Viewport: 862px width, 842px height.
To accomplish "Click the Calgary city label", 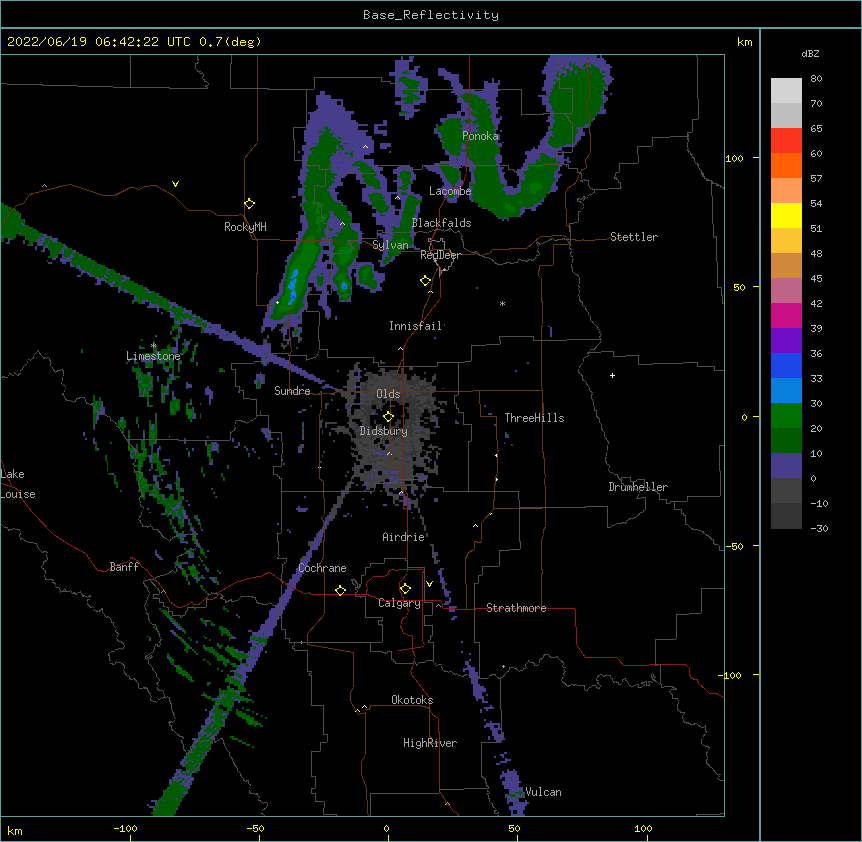I will click(400, 603).
